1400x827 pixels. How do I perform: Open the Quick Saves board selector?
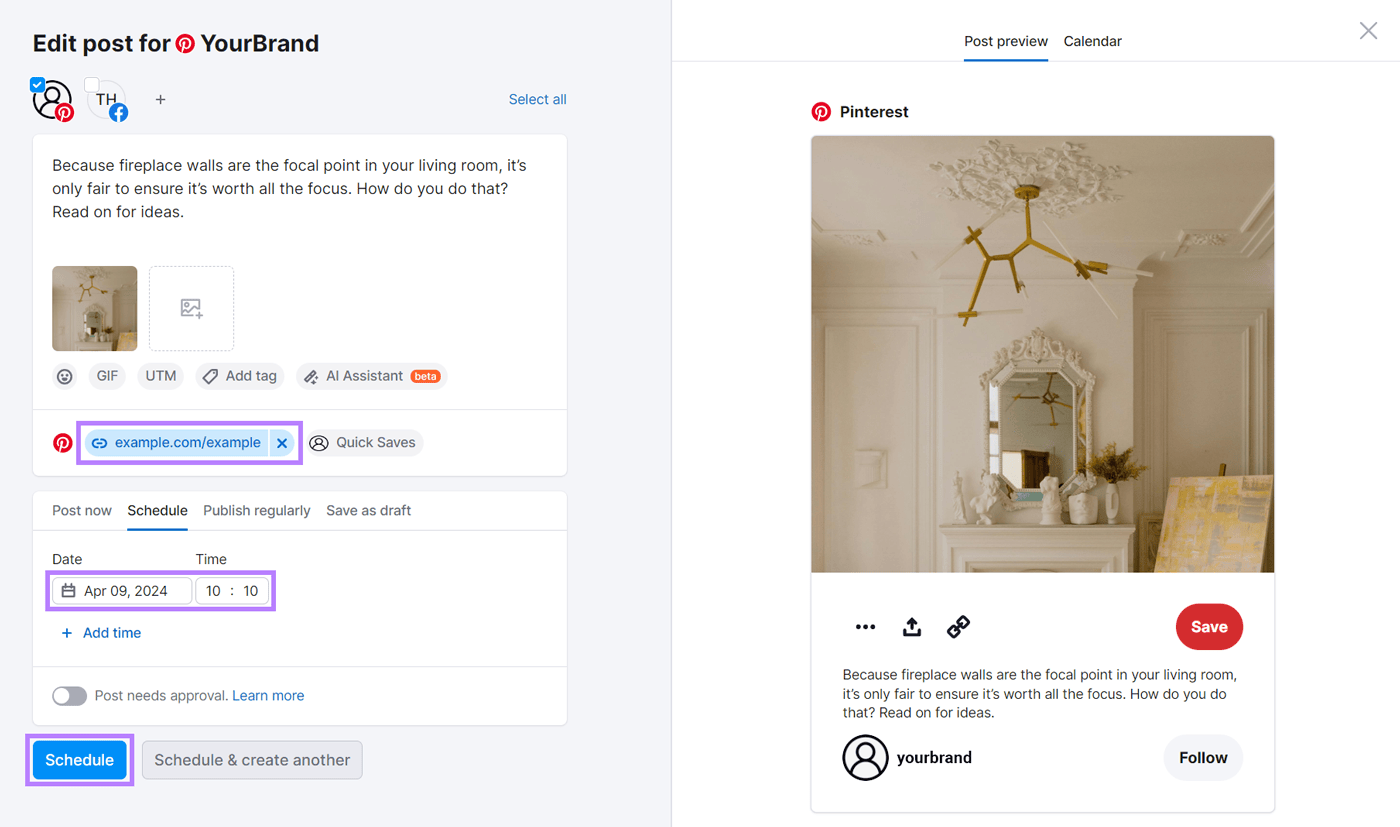coord(364,442)
